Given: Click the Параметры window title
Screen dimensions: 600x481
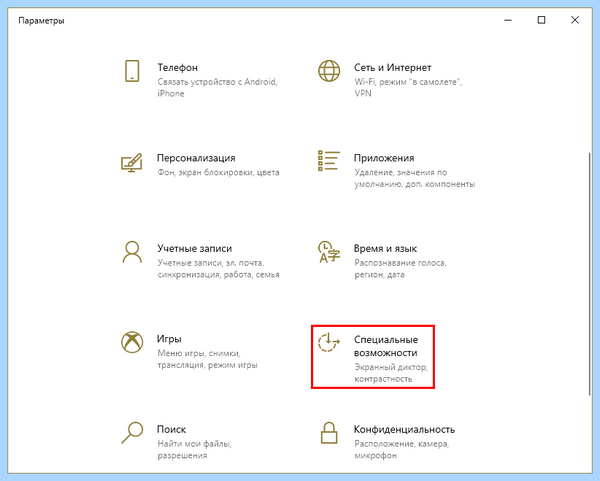Looking at the screenshot, I should click(x=41, y=21).
